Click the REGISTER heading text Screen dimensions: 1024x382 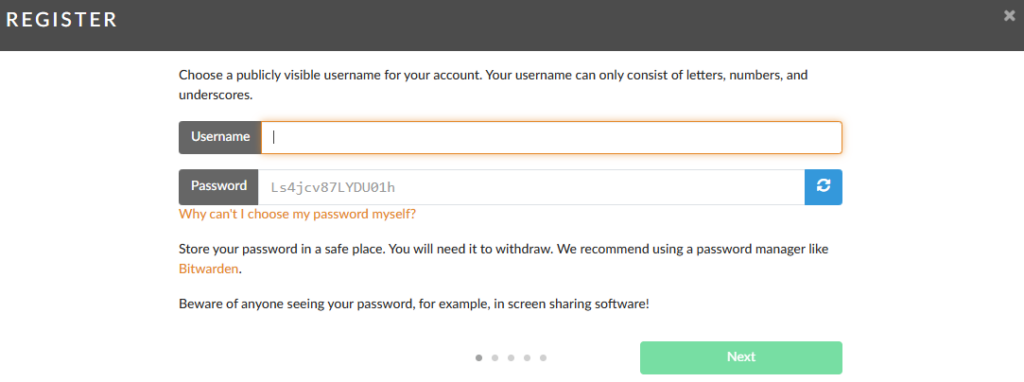click(x=61, y=20)
